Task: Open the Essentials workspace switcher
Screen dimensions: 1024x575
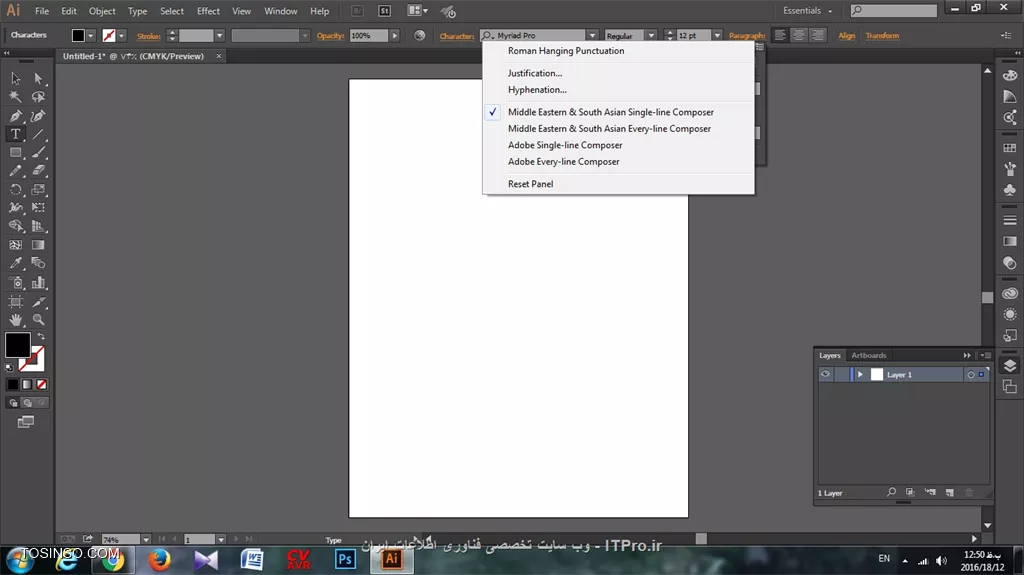Action: click(808, 10)
